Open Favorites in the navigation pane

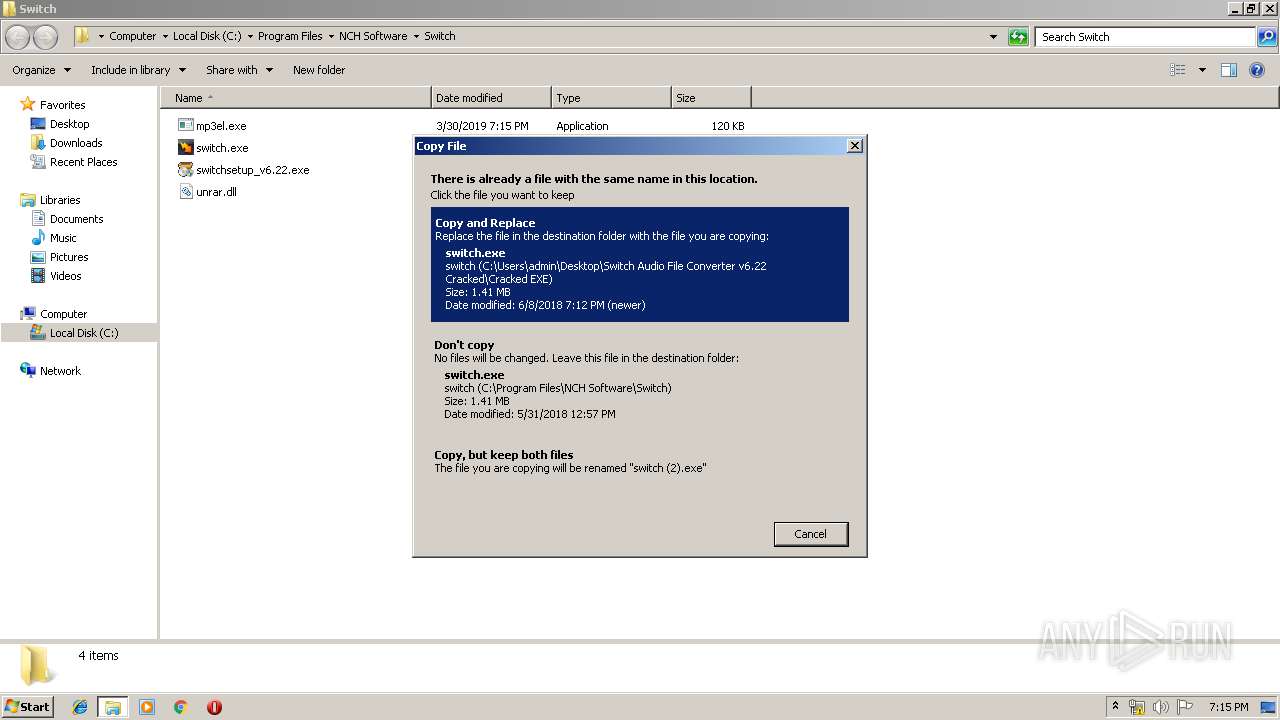pyautogui.click(x=62, y=105)
